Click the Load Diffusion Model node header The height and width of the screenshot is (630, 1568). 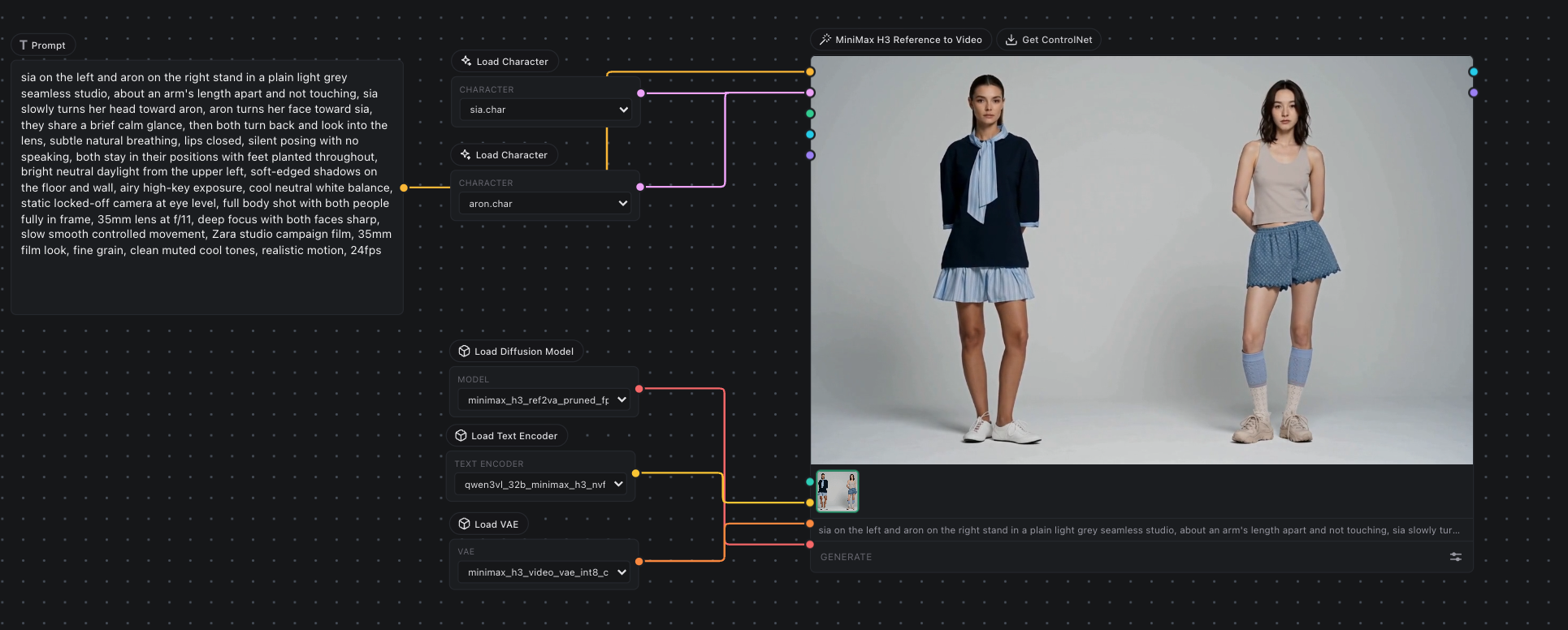click(516, 352)
